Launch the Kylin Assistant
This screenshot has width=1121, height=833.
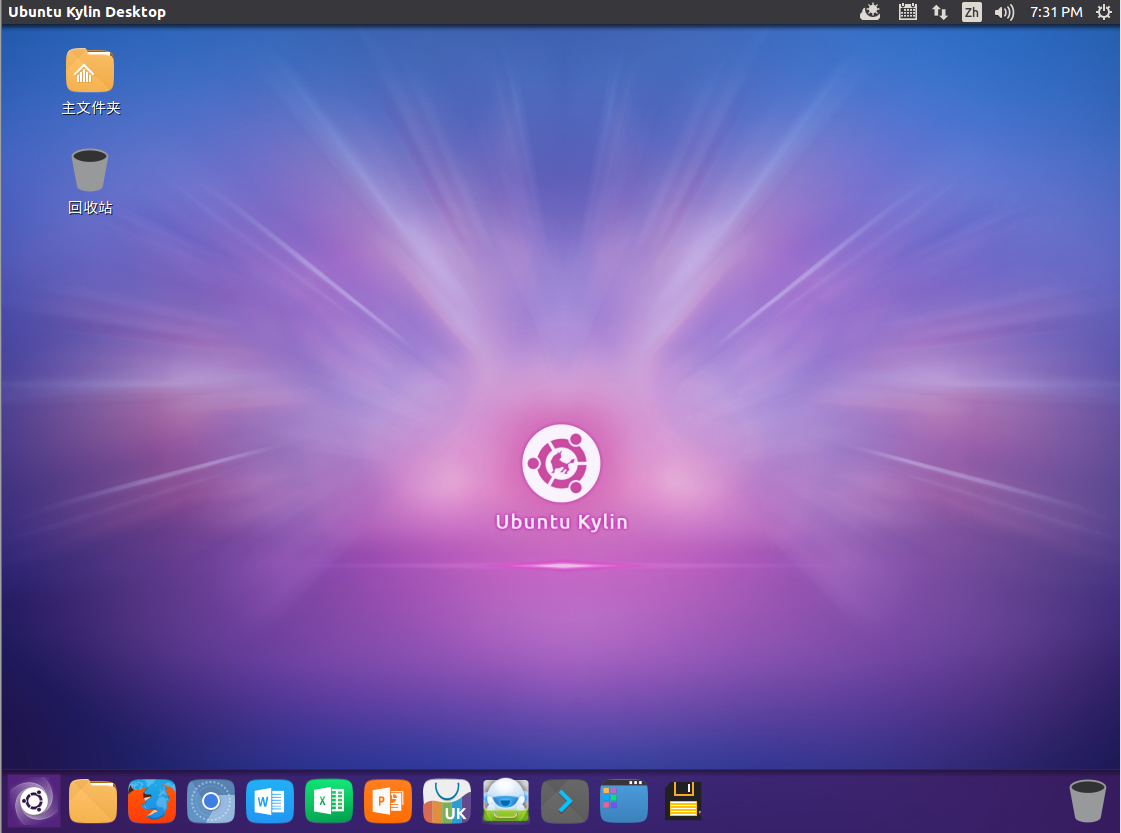[x=505, y=801]
